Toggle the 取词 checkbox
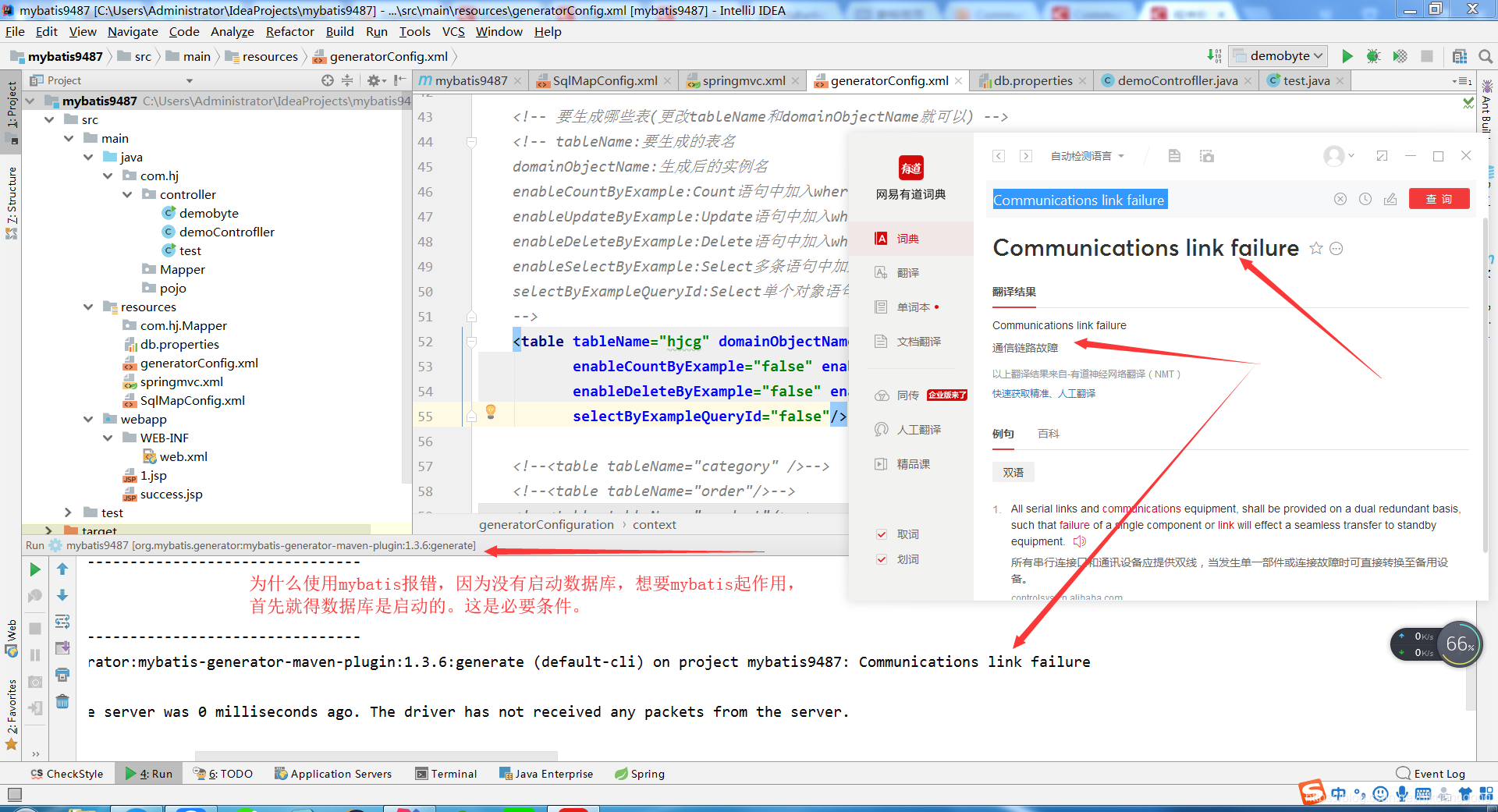 point(882,534)
